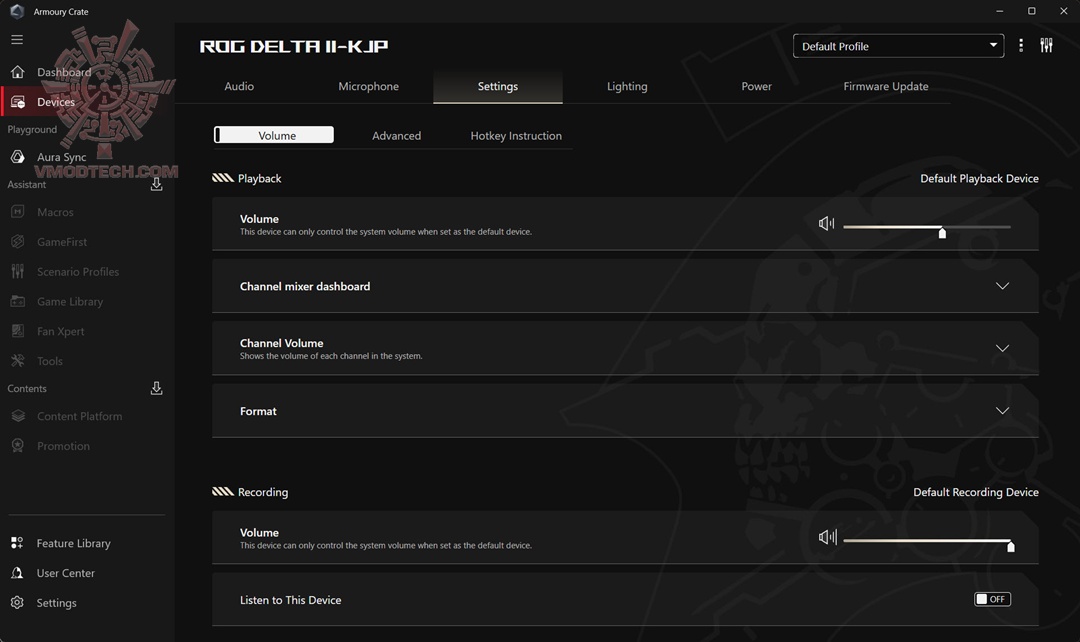Expand the Format section
The width and height of the screenshot is (1080, 642).
pyautogui.click(x=1002, y=411)
